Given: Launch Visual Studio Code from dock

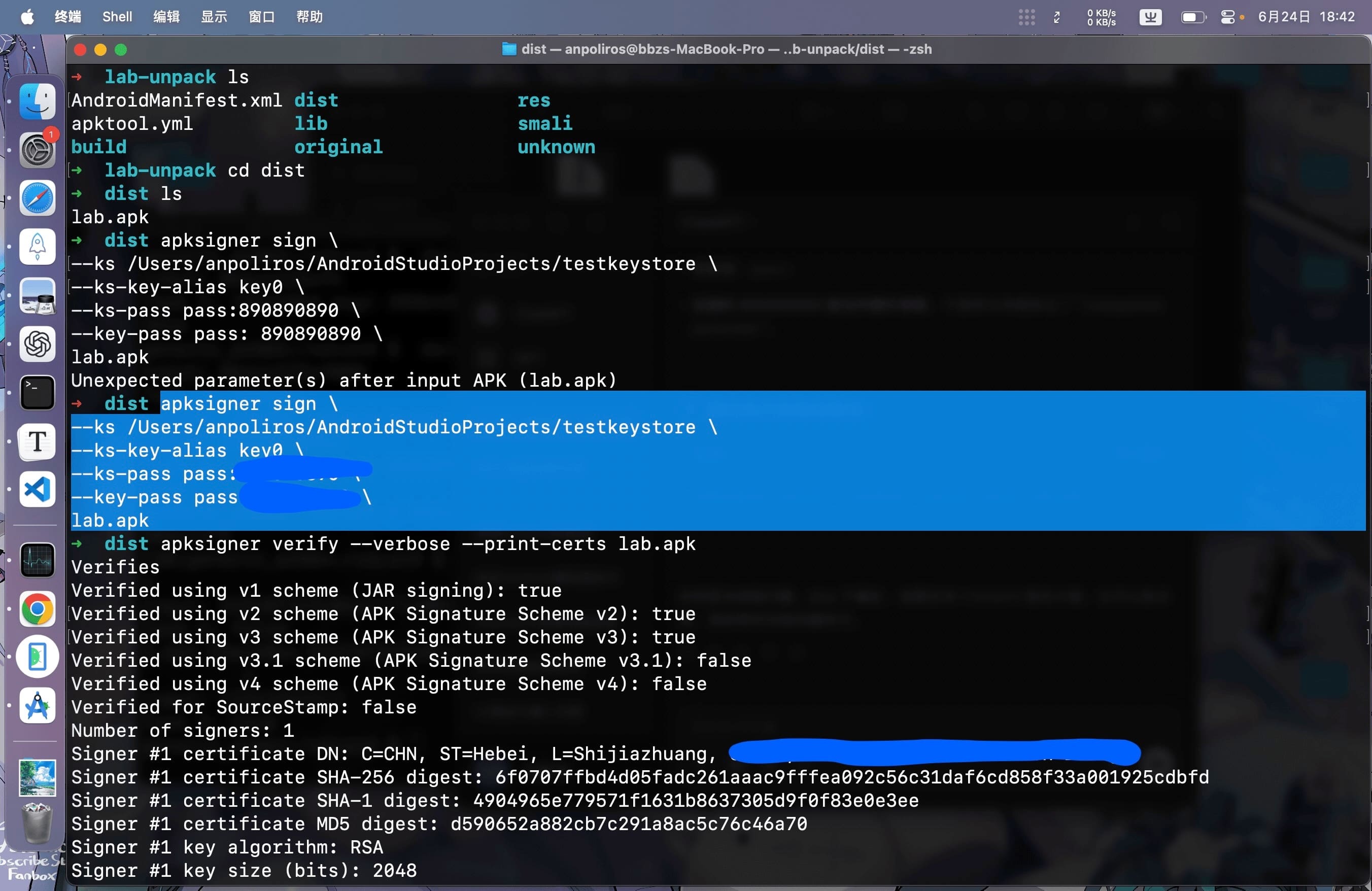Looking at the screenshot, I should tap(38, 490).
